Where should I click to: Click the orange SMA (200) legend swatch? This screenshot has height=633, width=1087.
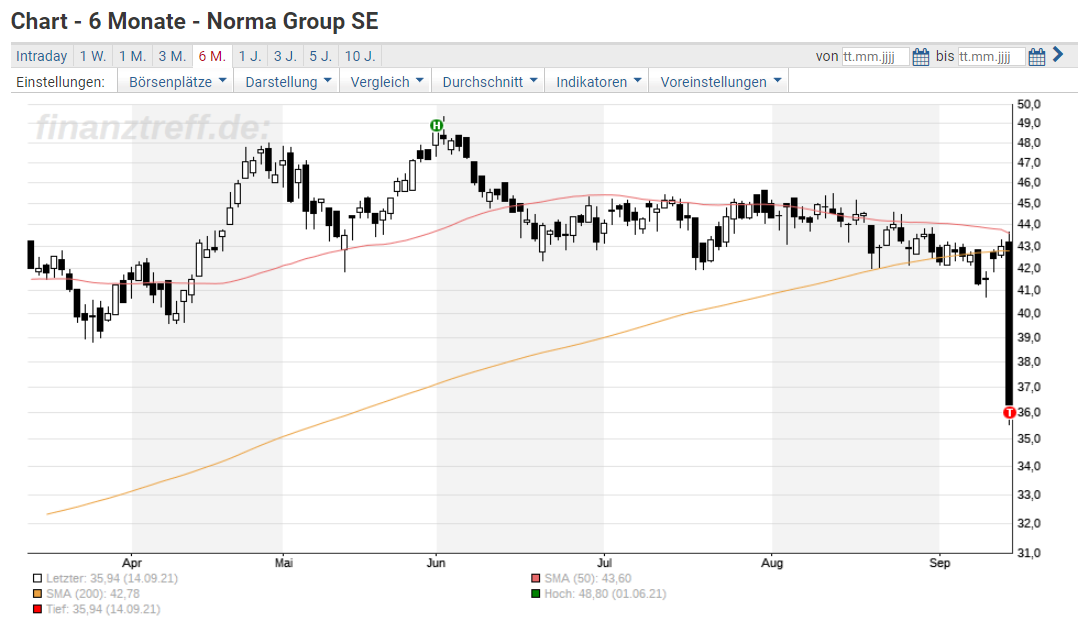pos(37,593)
